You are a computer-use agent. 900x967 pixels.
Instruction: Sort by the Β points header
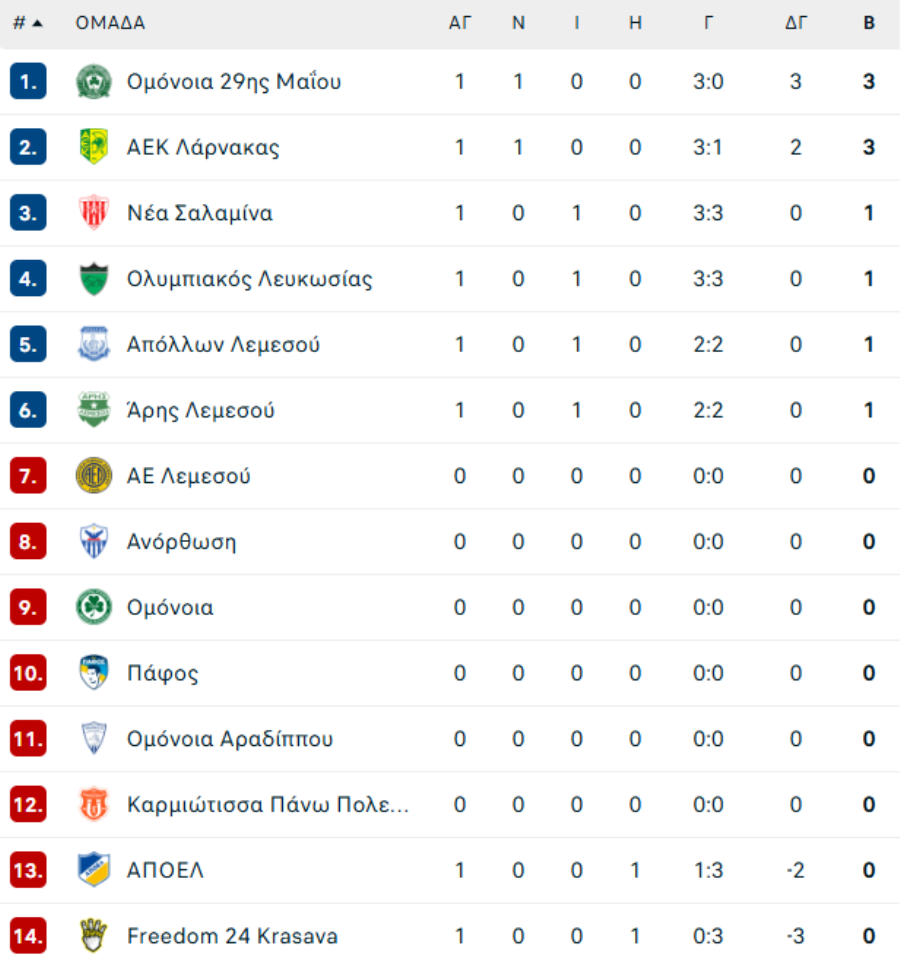pyautogui.click(x=869, y=23)
